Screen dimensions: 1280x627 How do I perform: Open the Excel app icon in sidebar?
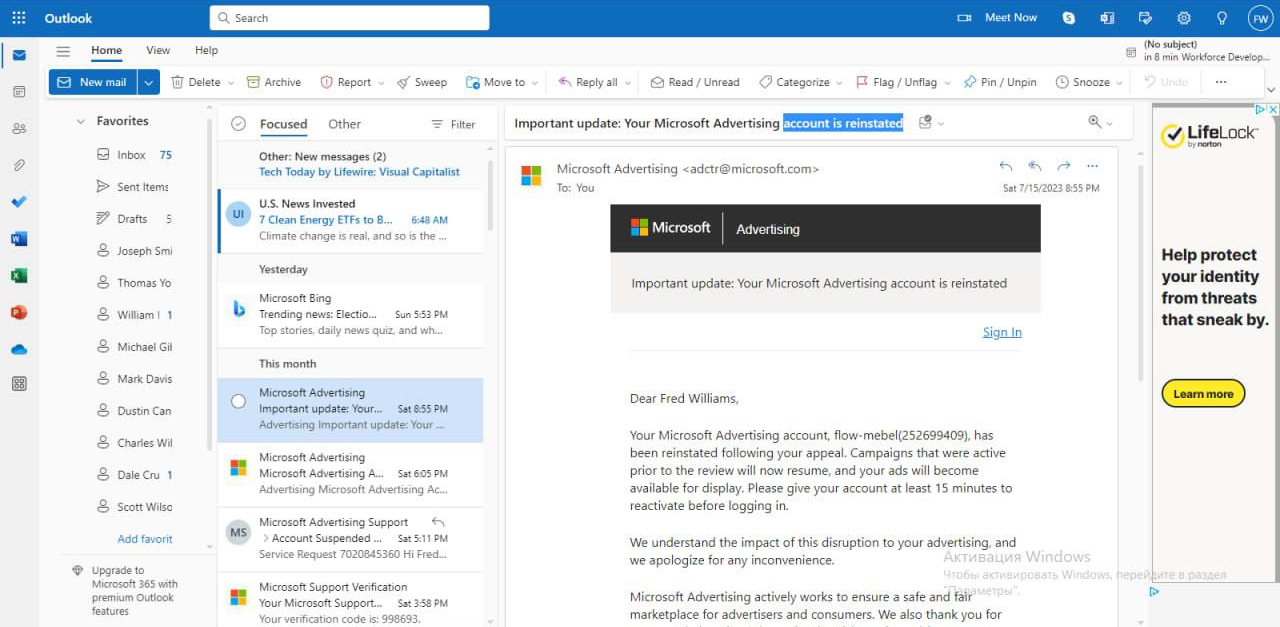(x=19, y=275)
